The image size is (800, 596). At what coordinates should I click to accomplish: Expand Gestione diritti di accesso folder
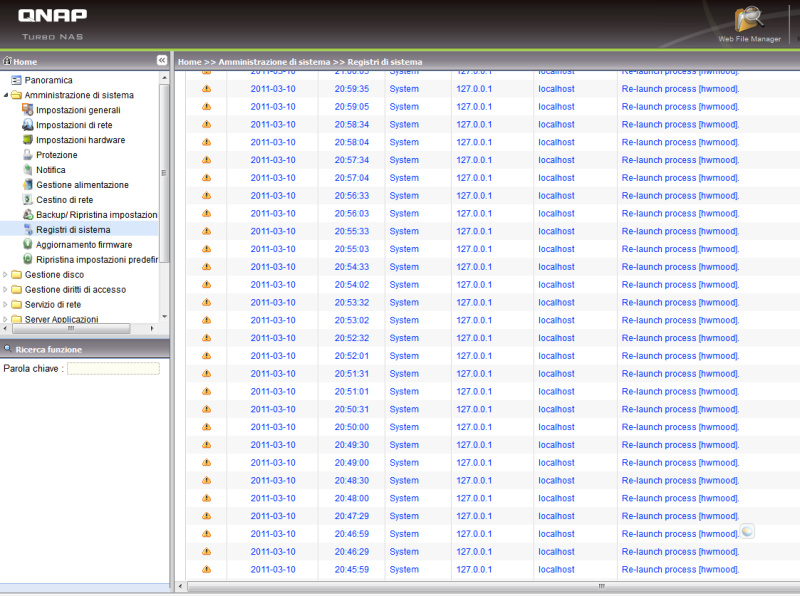pos(5,290)
